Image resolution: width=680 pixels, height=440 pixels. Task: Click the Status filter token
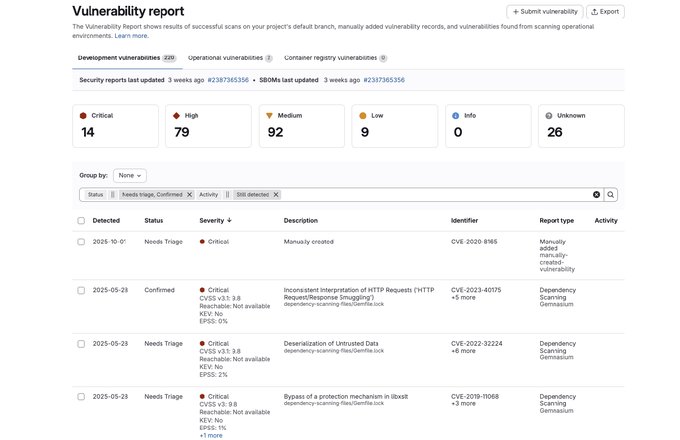click(95, 195)
